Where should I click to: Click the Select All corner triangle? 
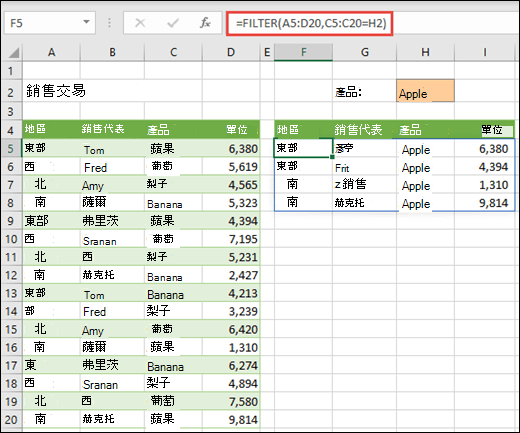pos(13,53)
